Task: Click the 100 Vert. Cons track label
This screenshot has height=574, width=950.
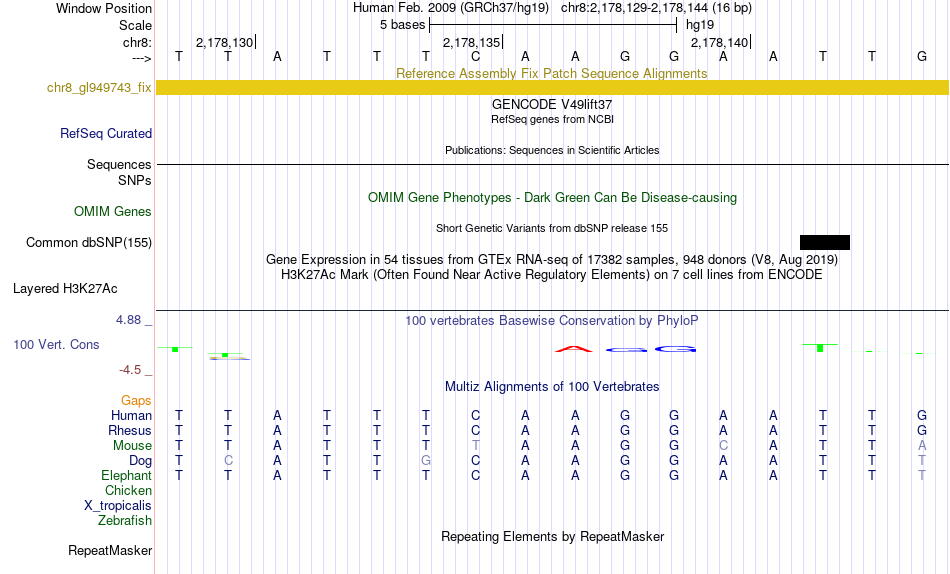Action: click(x=56, y=344)
